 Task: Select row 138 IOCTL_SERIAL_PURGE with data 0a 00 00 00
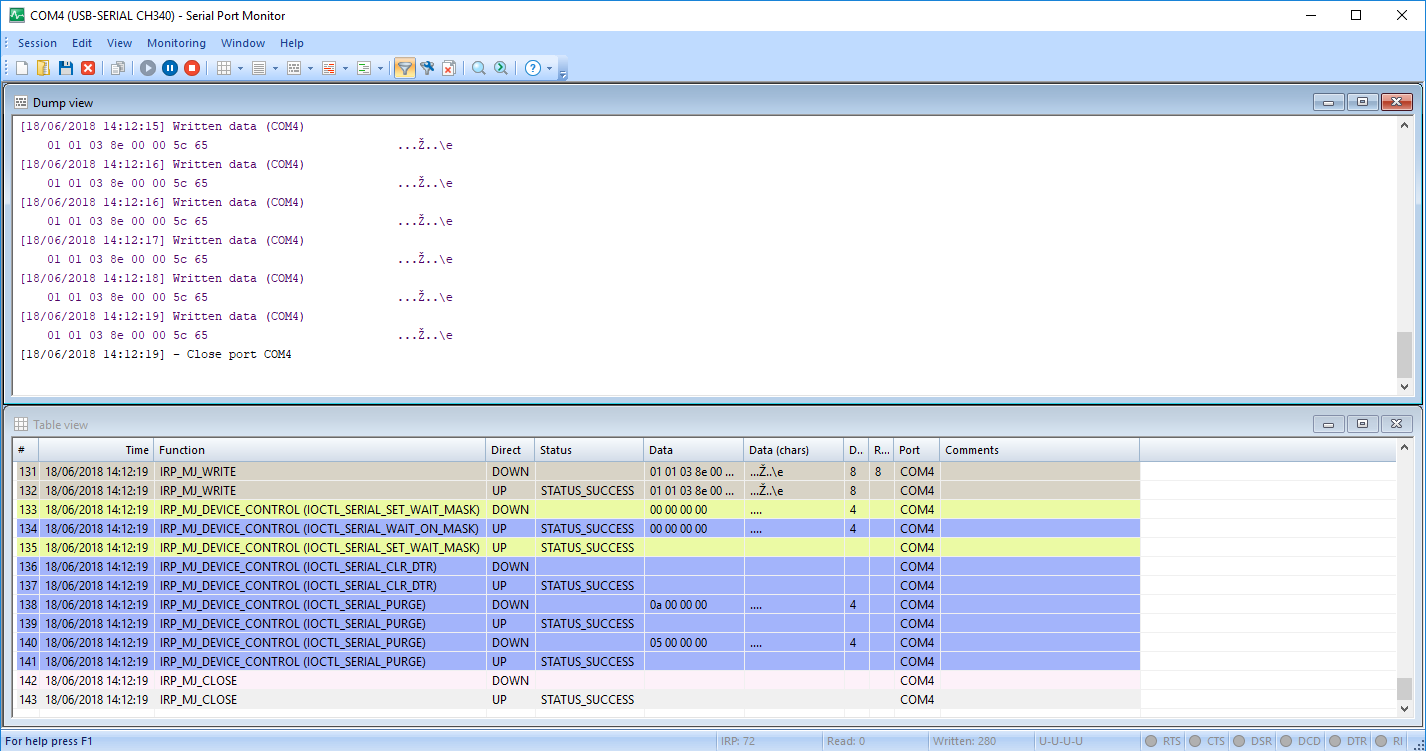[576, 604]
